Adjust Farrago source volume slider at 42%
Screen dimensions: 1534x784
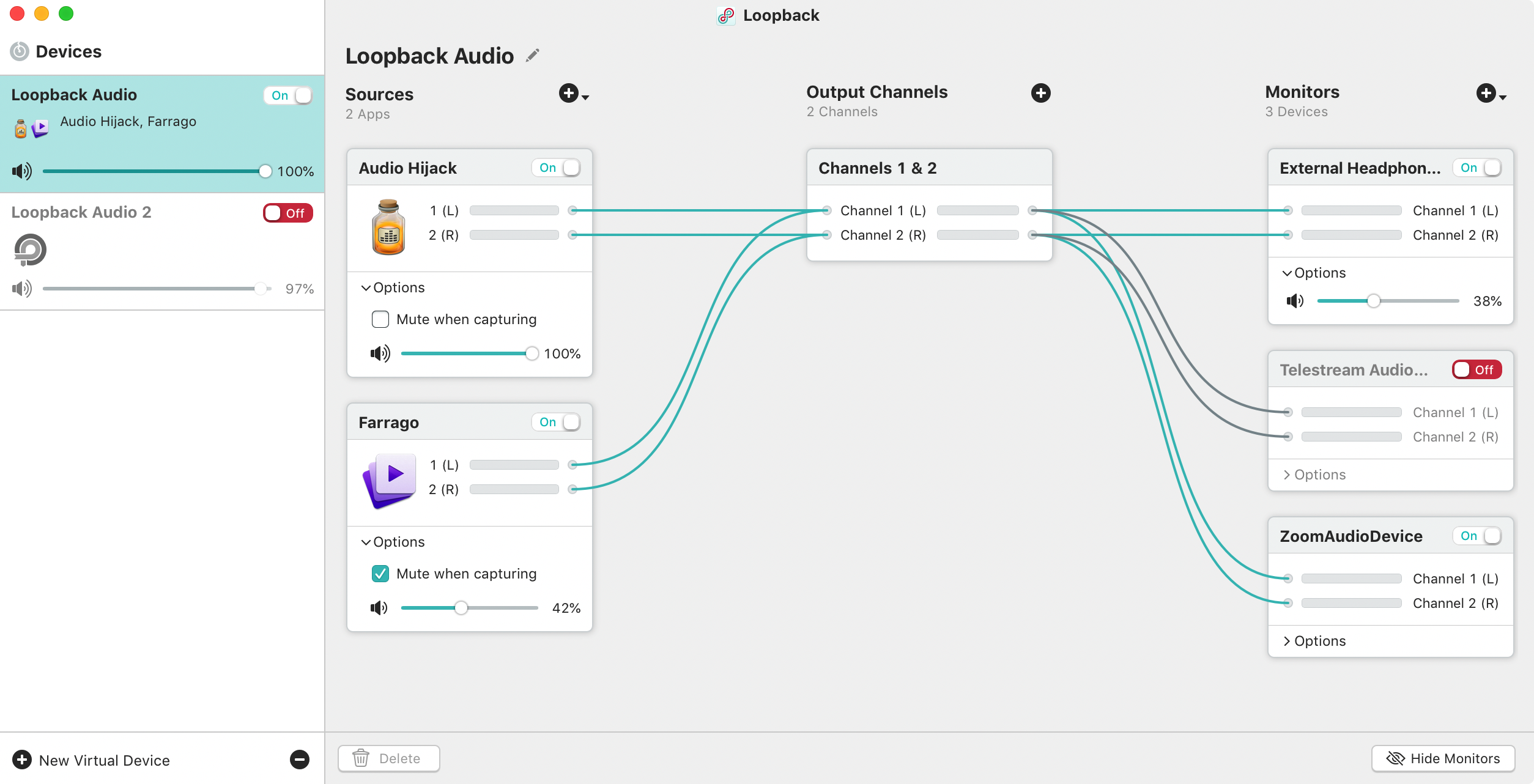coord(470,608)
